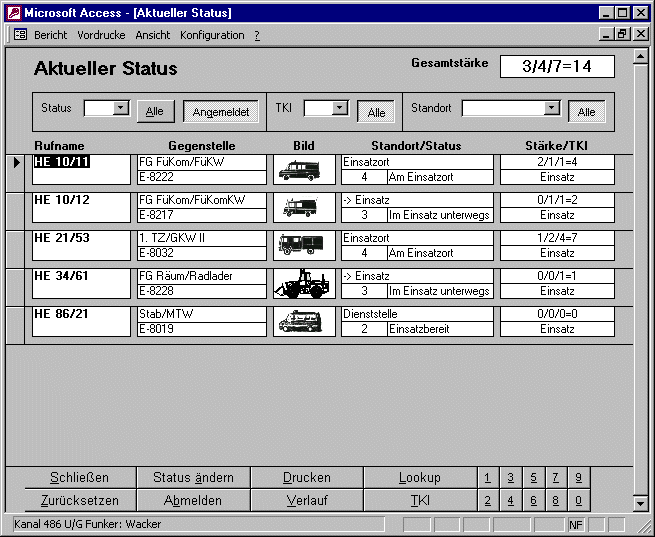Viewport: 655px width, 537px height.
Task: Click Alle button next to Standort
Action: click(x=586, y=111)
